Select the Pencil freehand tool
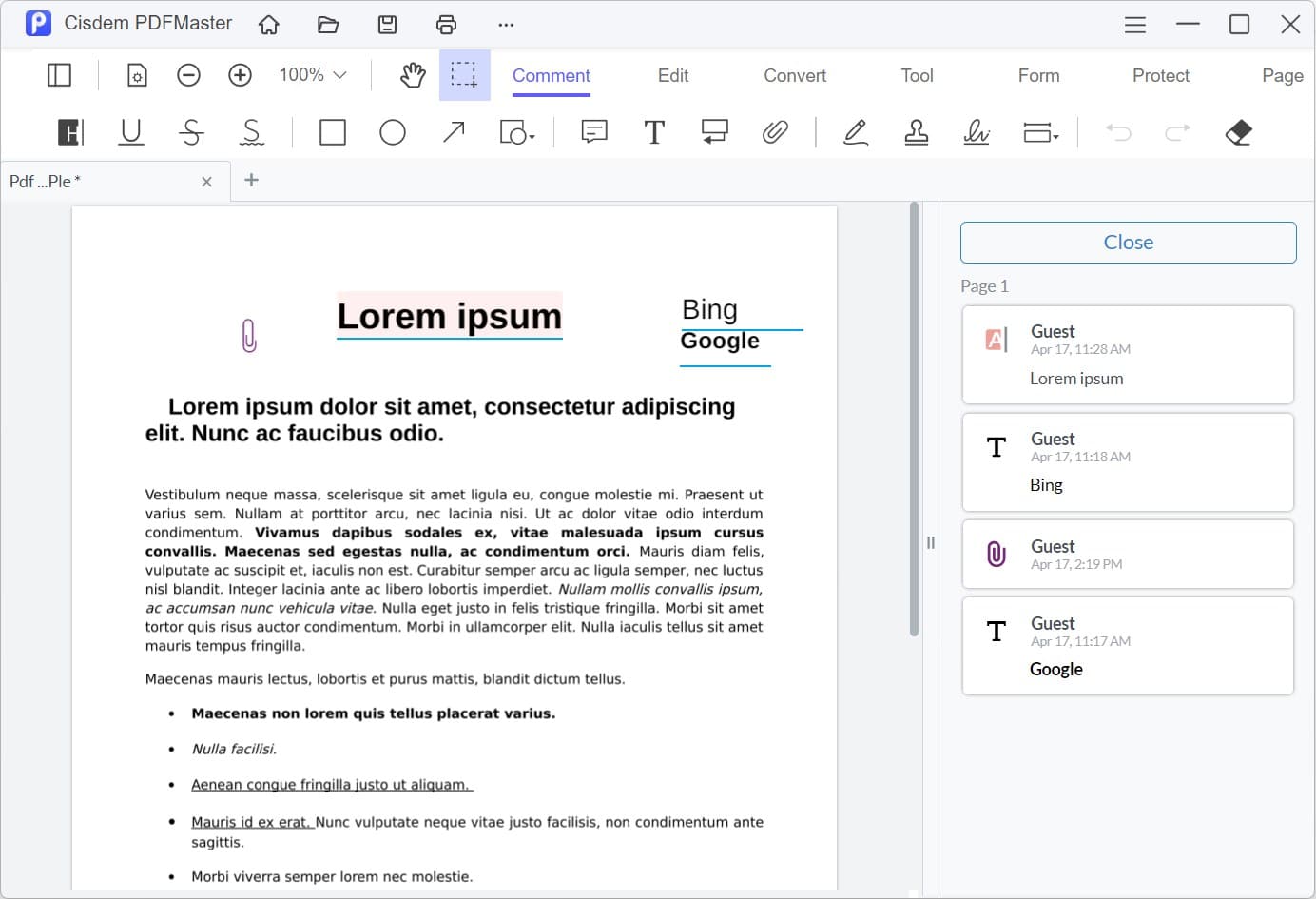 coord(855,132)
